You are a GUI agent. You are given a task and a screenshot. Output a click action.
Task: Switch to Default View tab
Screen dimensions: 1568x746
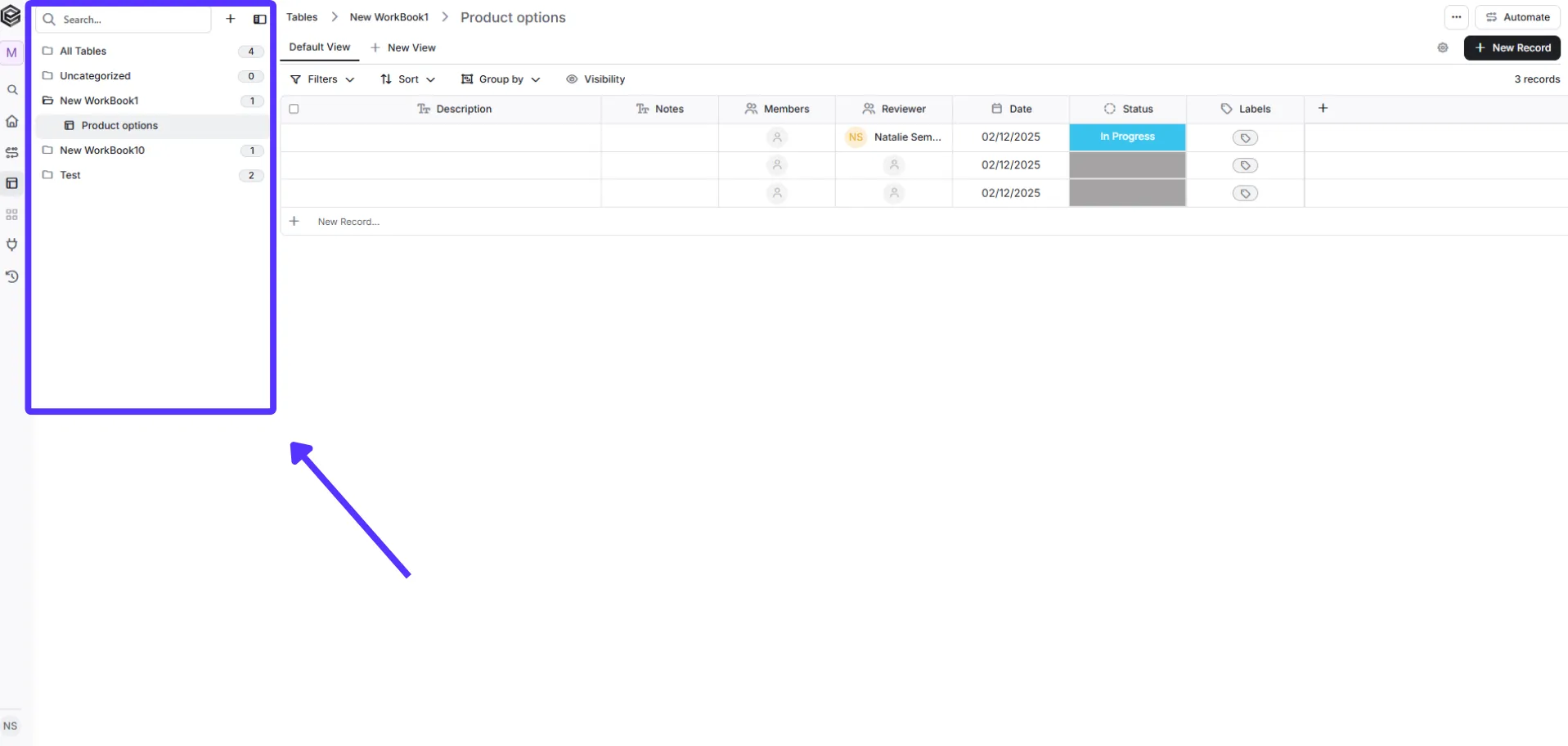[320, 47]
